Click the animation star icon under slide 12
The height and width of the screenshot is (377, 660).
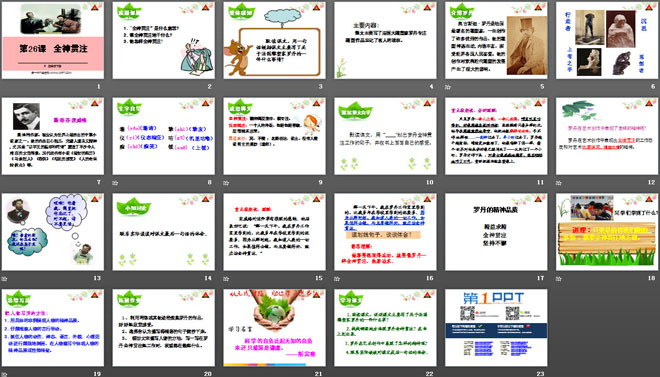pyautogui.click(x=559, y=183)
